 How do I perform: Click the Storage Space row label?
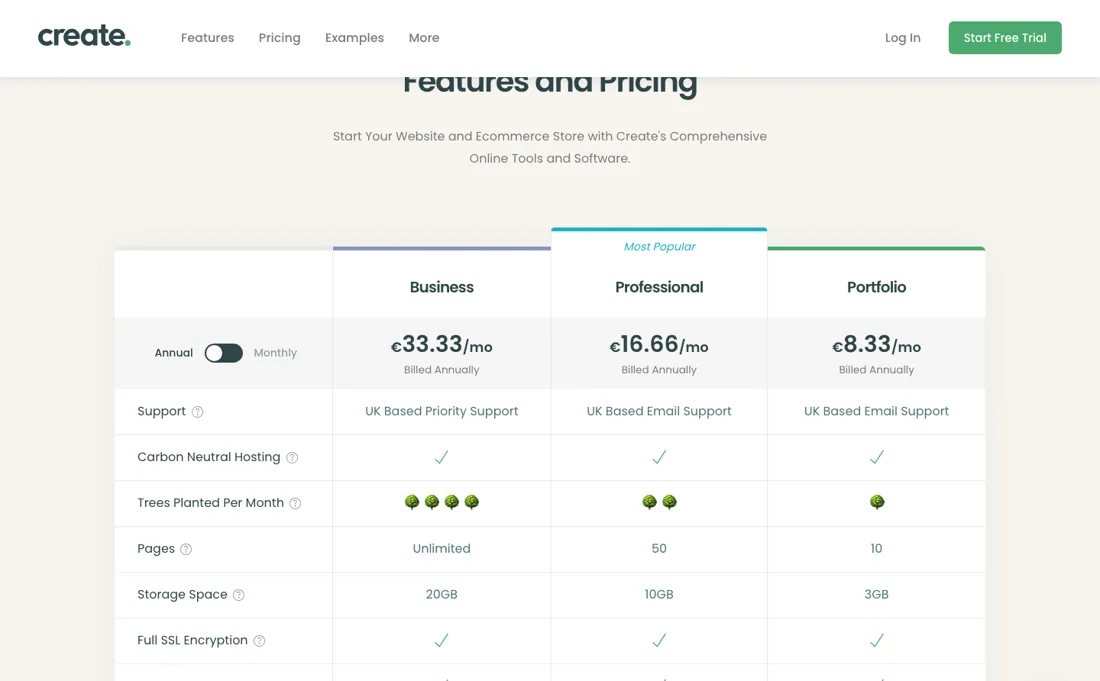click(182, 594)
